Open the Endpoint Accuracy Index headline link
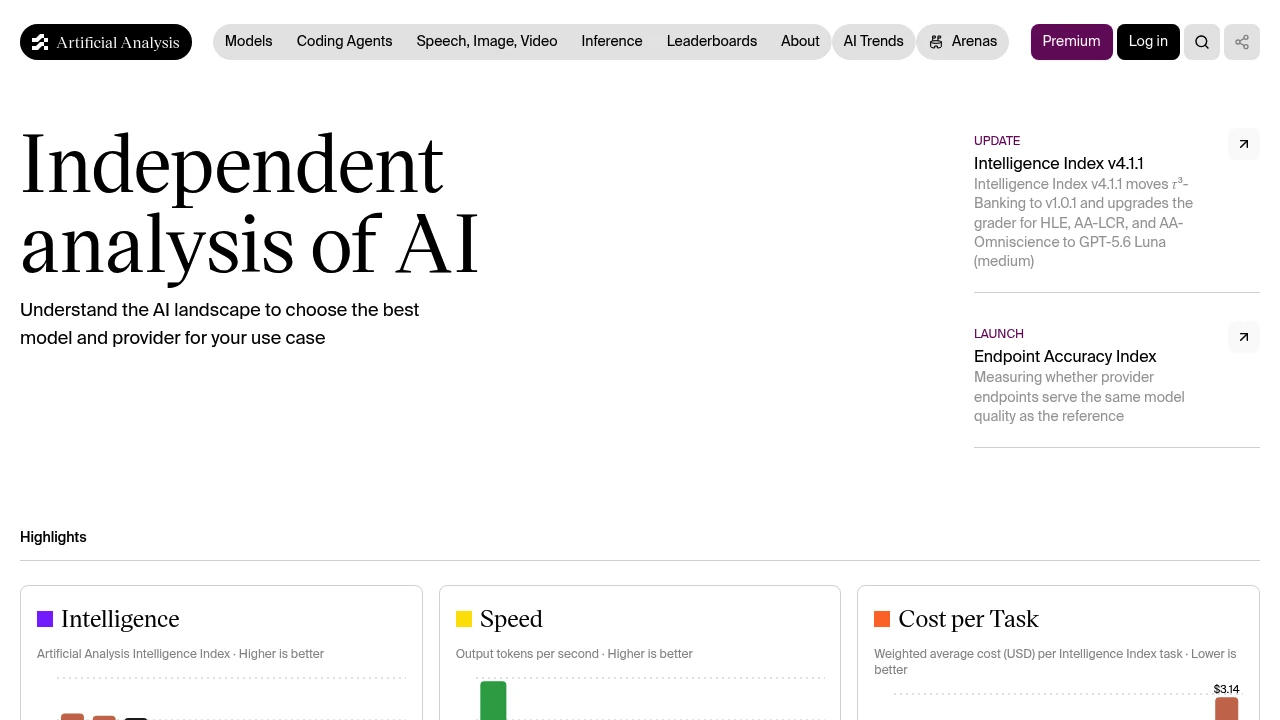1280x720 pixels. point(1065,356)
